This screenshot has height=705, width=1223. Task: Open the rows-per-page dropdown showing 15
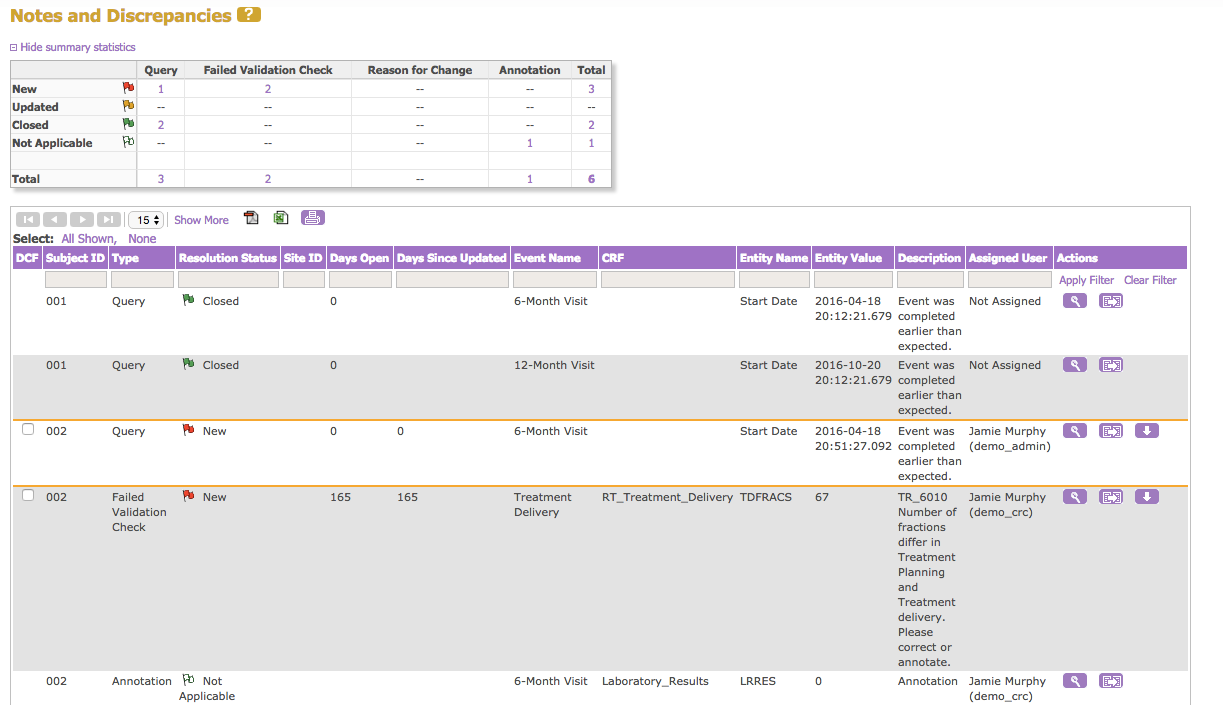pos(146,220)
